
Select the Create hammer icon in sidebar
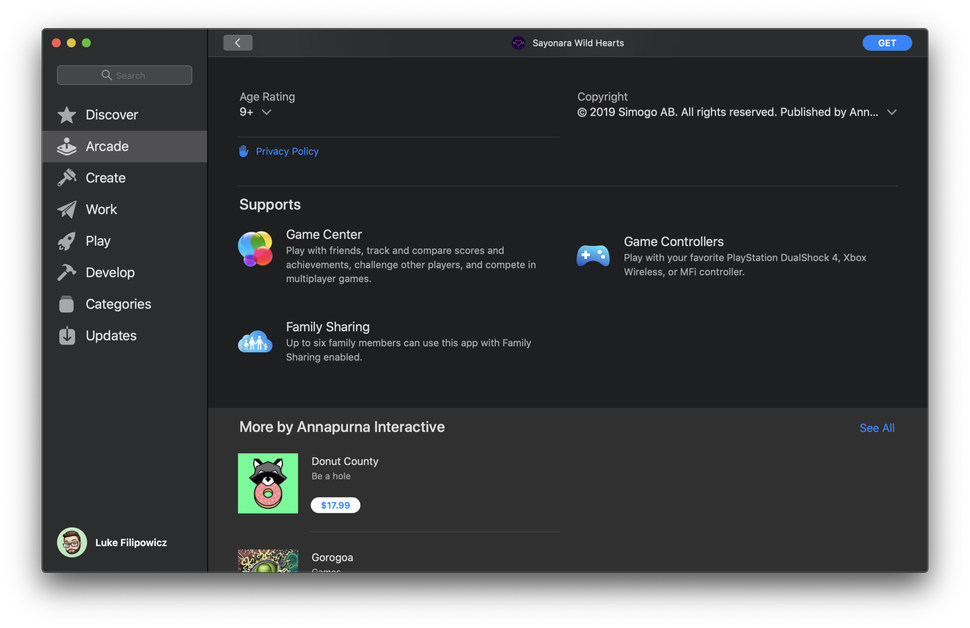click(67, 178)
